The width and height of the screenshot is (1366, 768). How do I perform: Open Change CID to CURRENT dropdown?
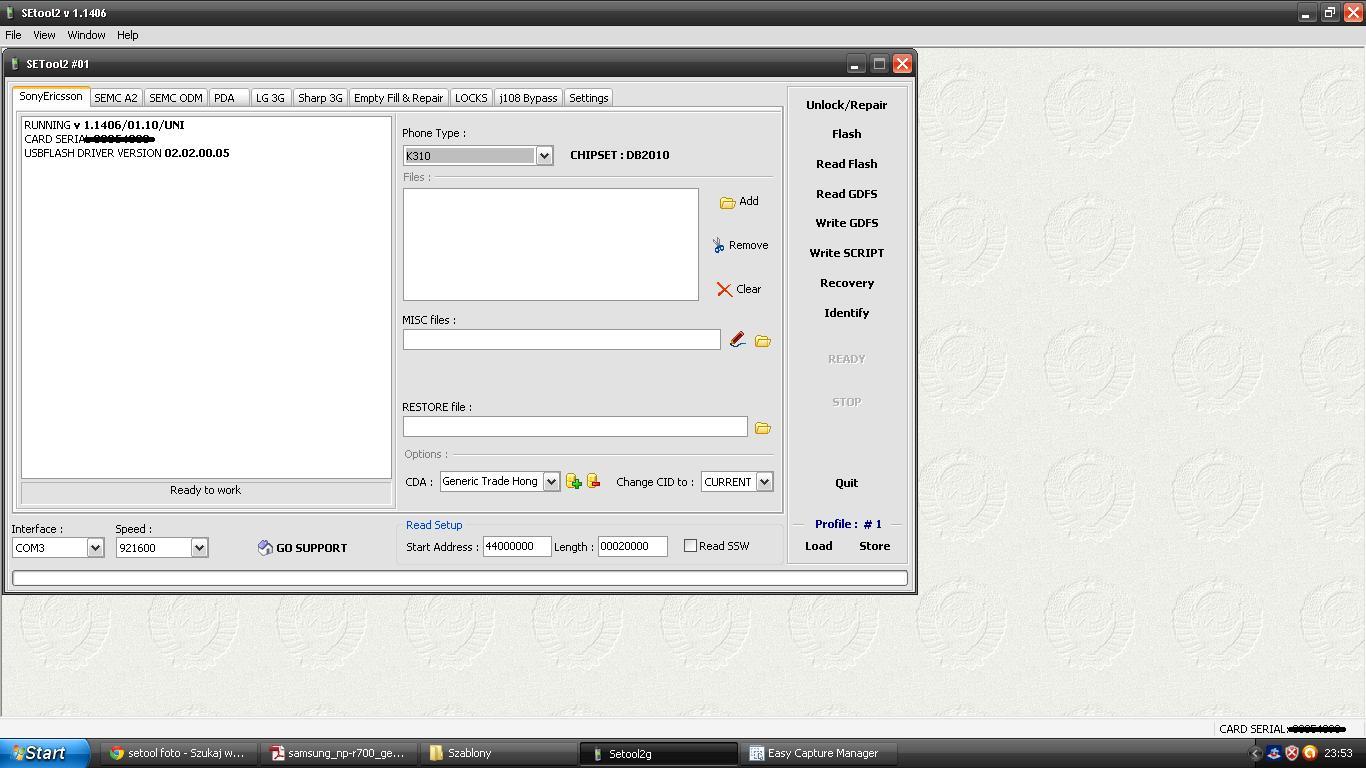[764, 482]
